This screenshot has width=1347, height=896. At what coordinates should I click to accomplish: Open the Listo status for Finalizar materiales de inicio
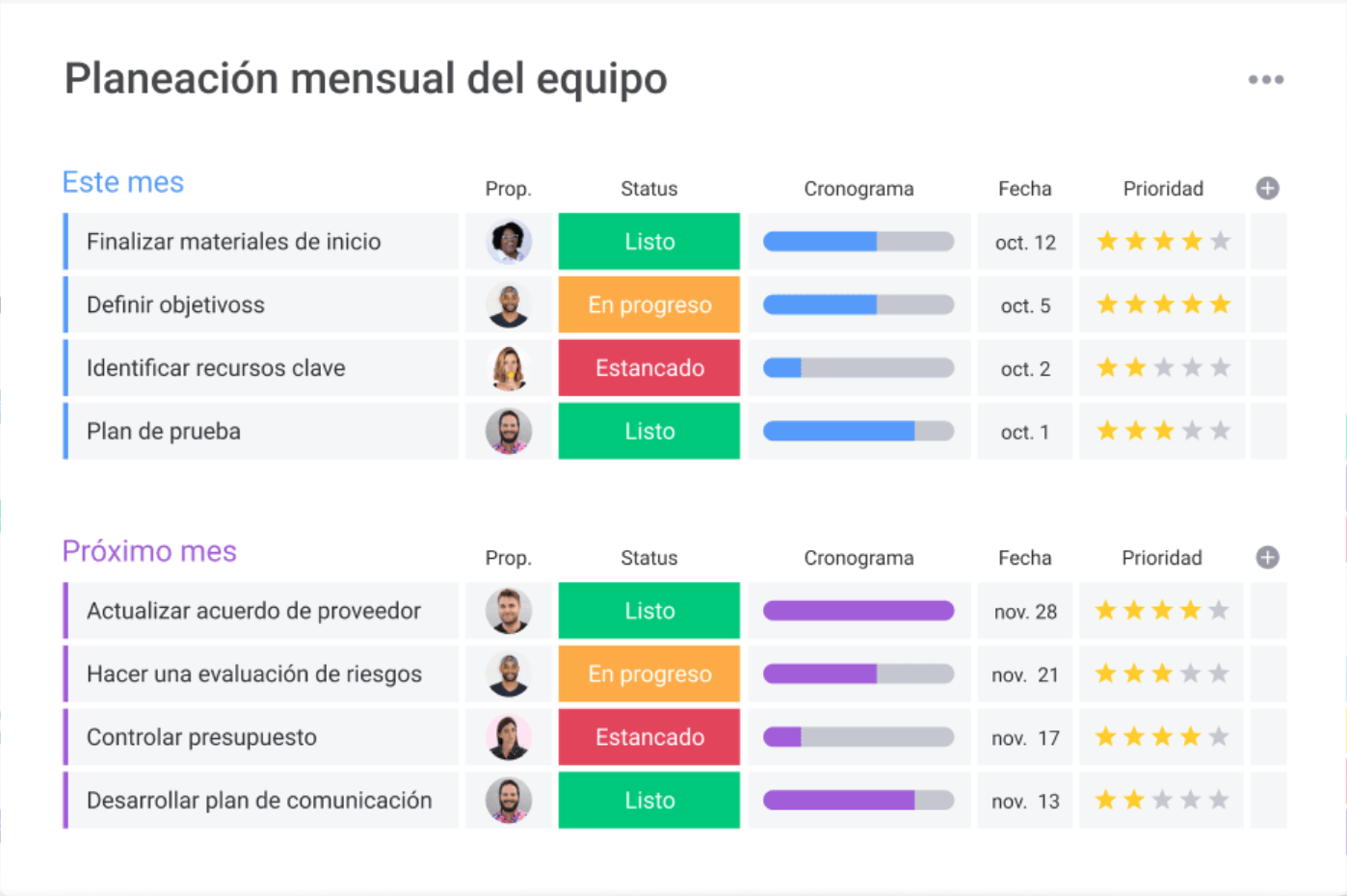click(x=648, y=241)
